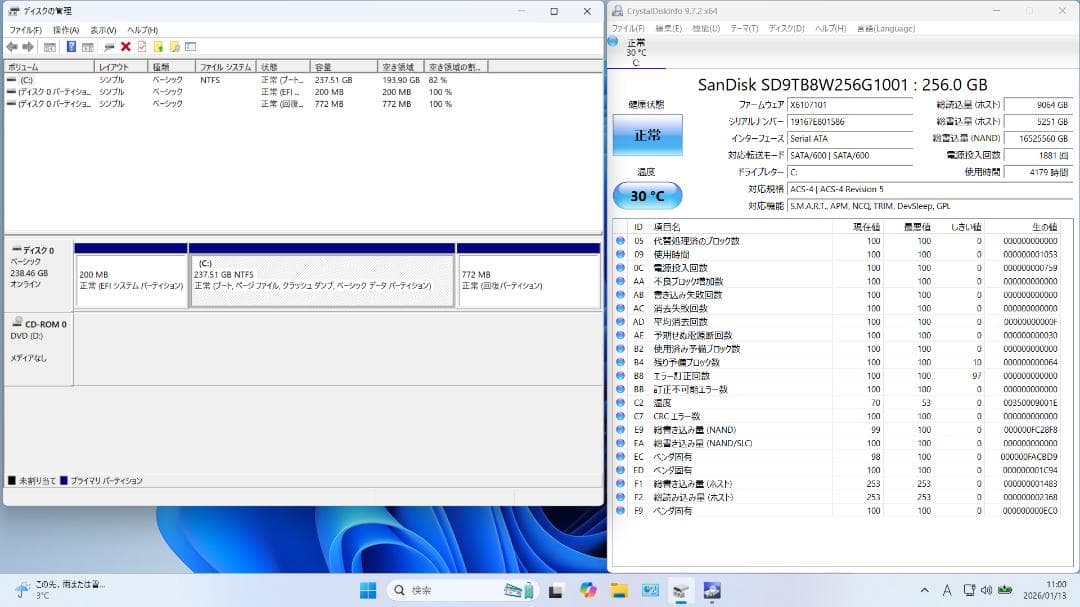Click the forward arrow in Disk Management toolbar
The height and width of the screenshot is (607, 1080).
27,45
